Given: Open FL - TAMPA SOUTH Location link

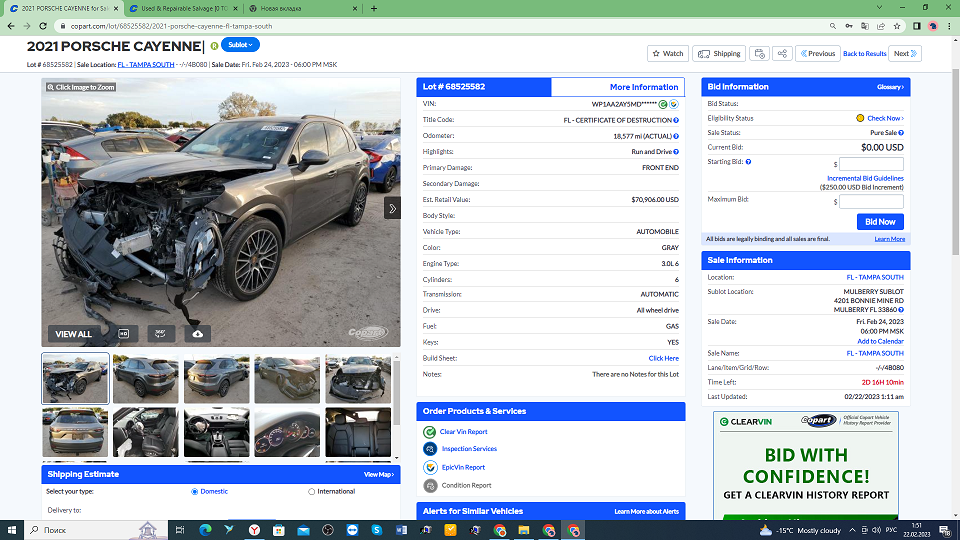Looking at the screenshot, I should click(875, 277).
